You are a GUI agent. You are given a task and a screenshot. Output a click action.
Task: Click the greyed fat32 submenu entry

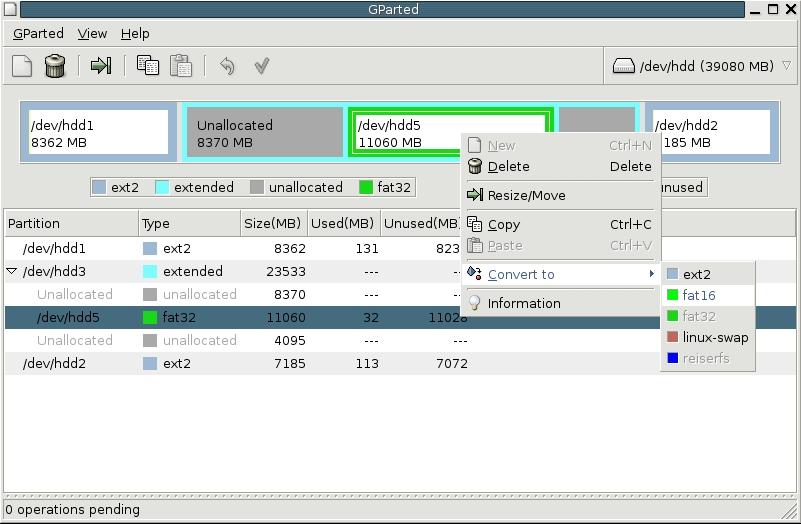(708, 316)
